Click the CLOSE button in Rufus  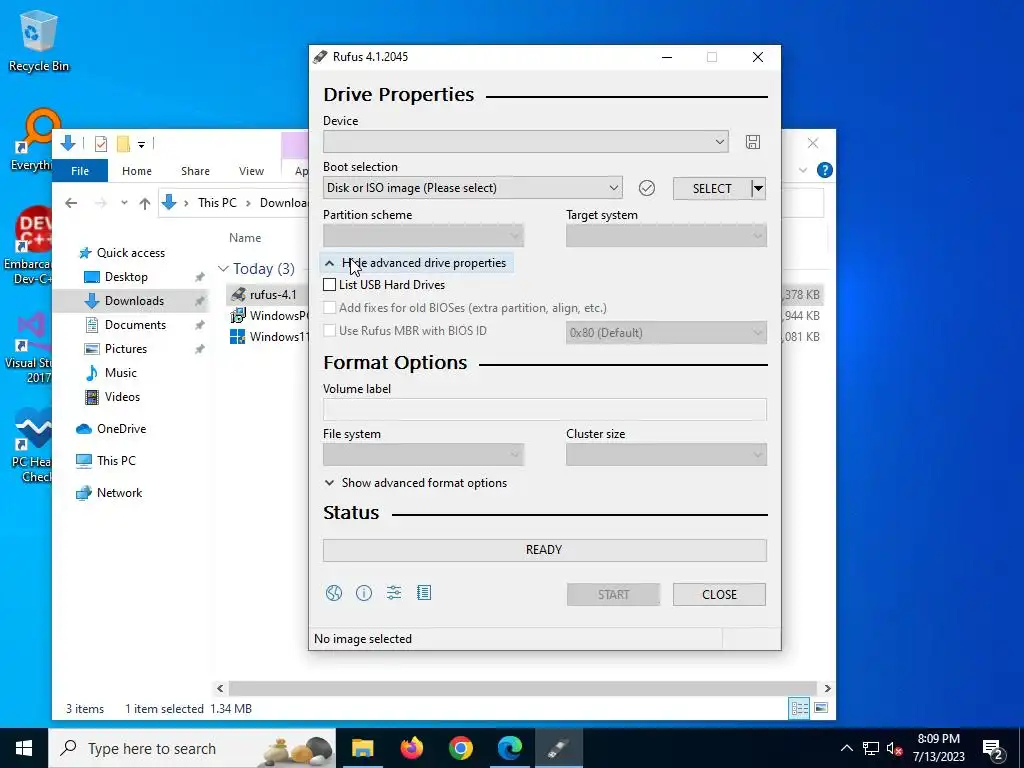pyautogui.click(x=719, y=594)
